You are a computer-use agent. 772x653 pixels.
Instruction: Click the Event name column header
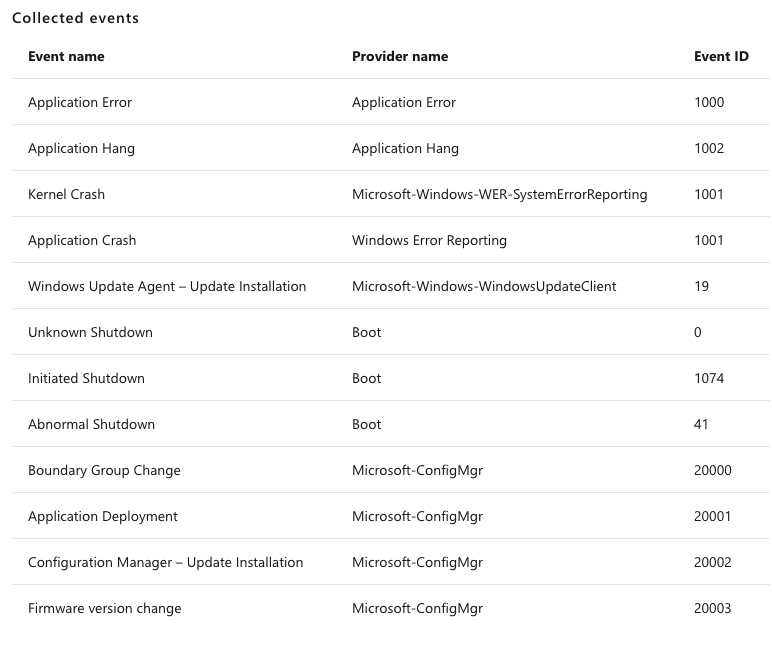click(x=66, y=57)
